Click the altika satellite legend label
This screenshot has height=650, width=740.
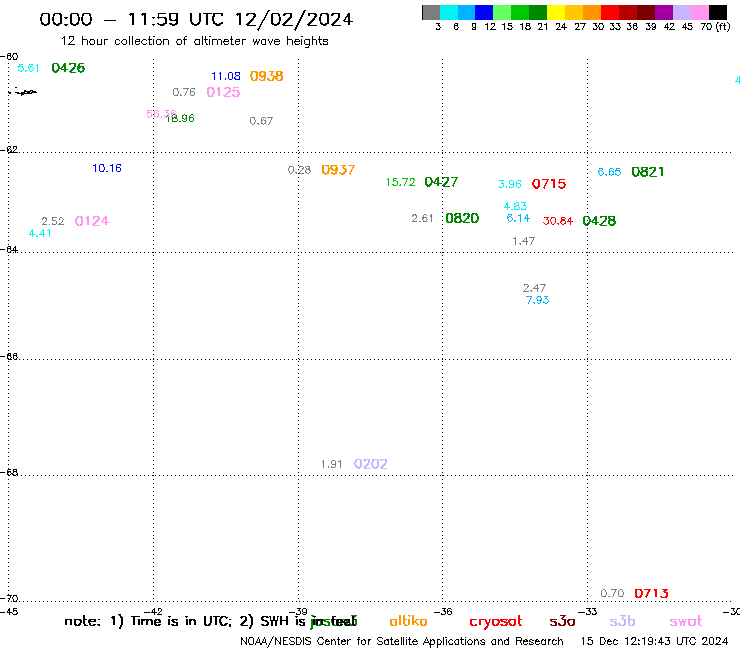click(x=408, y=621)
